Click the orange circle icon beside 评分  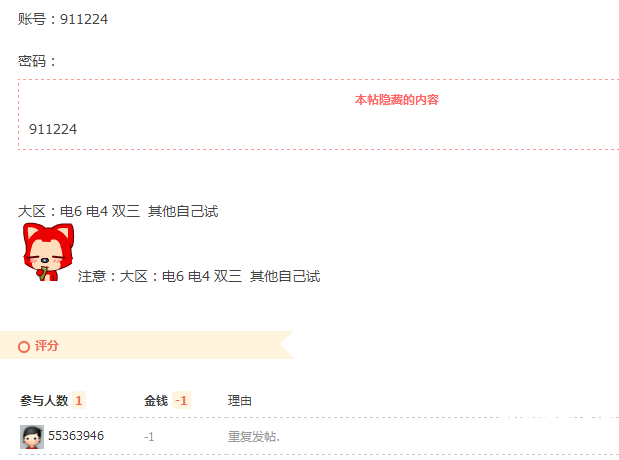[24, 347]
